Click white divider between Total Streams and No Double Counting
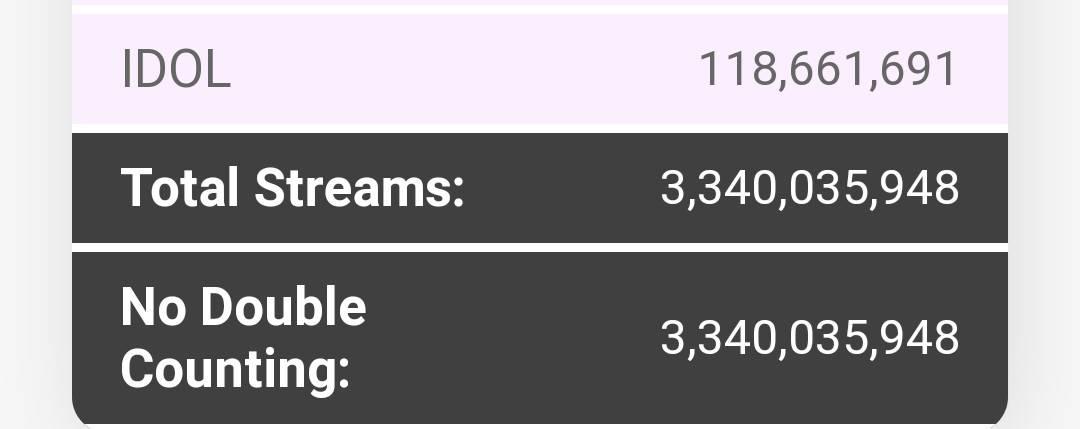This screenshot has height=429, width=1080. [x=540, y=247]
